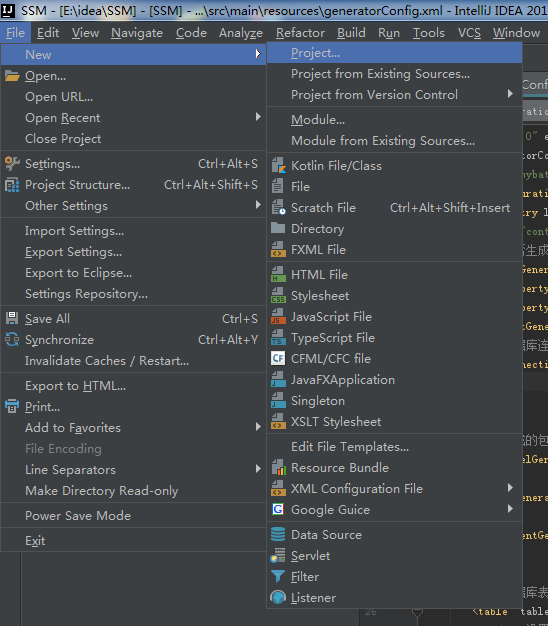Click the IntelliJ IDEA logo in title bar
The height and width of the screenshot is (626, 548).
8,10
